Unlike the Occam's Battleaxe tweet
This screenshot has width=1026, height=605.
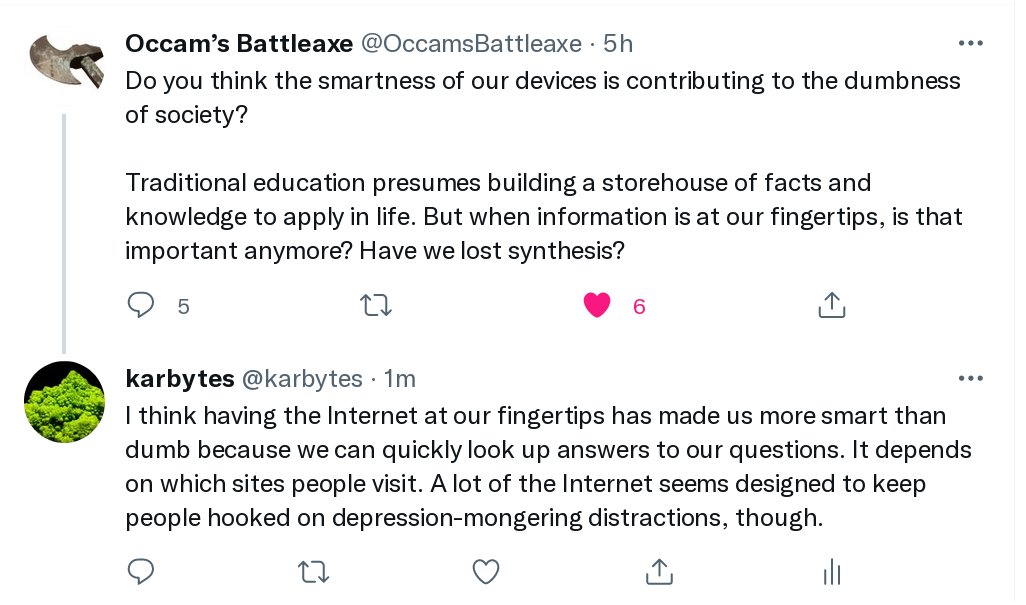[x=597, y=305]
